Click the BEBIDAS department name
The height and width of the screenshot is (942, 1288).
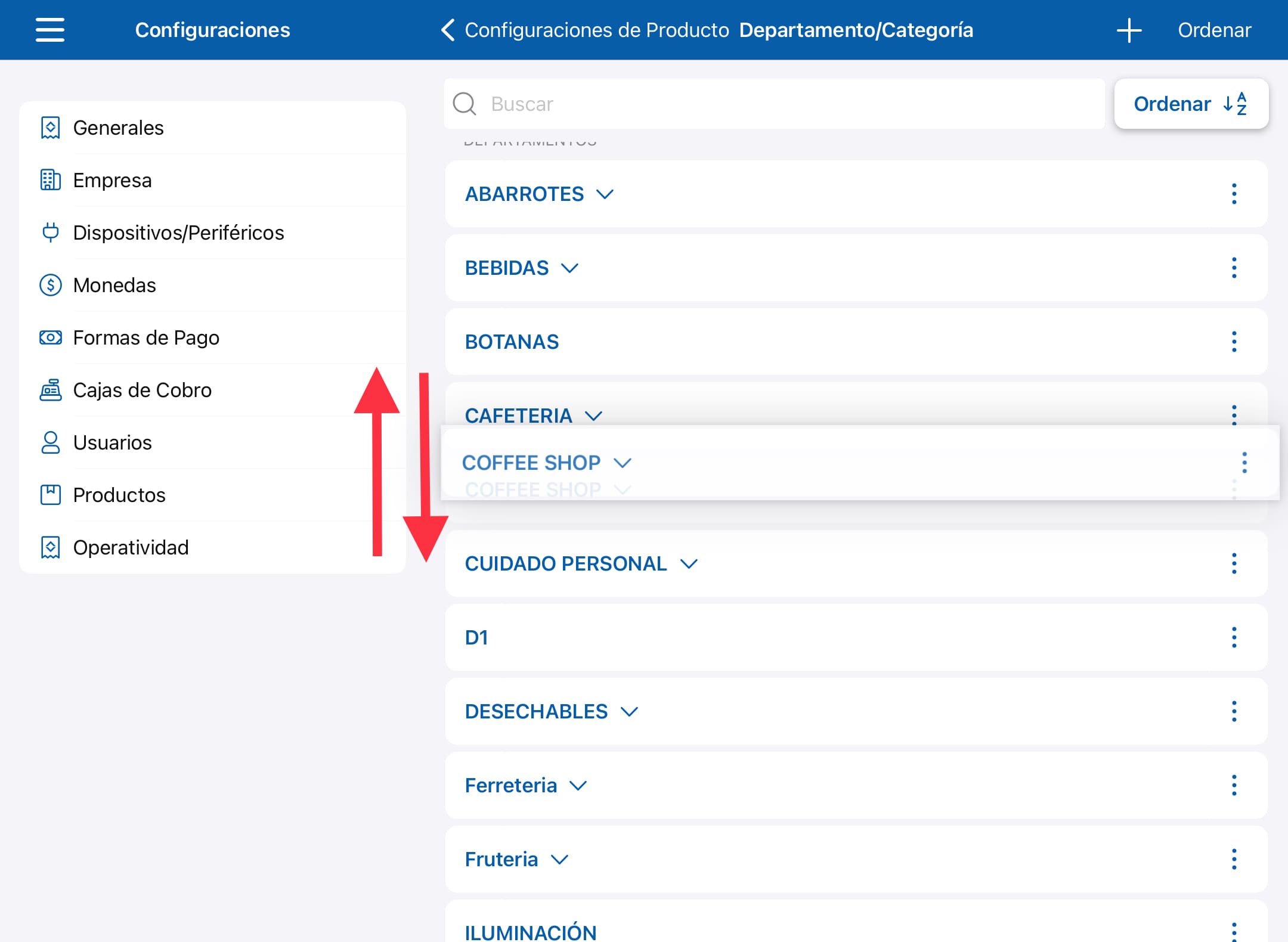(x=507, y=268)
